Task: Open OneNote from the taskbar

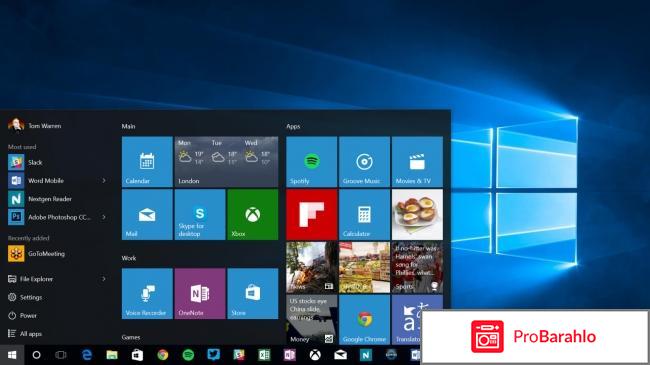Action: point(289,355)
